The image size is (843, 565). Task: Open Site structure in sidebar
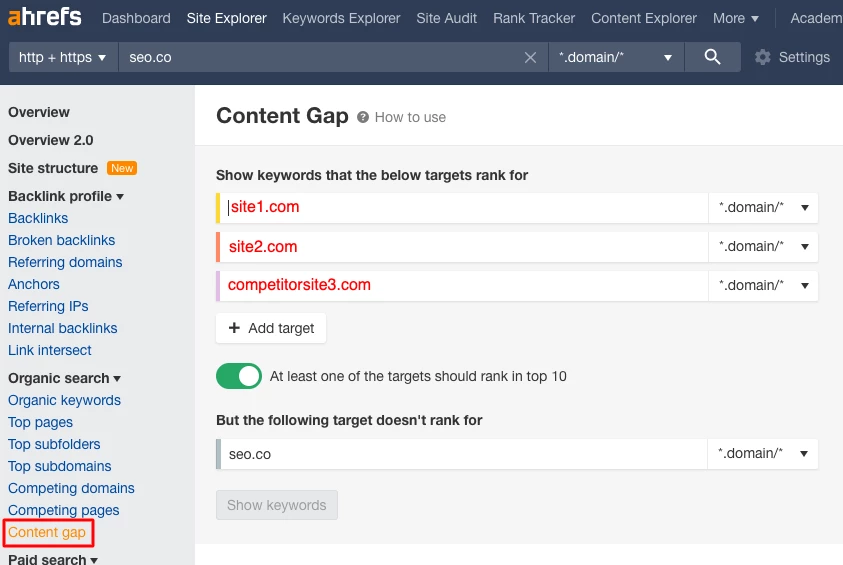(53, 168)
